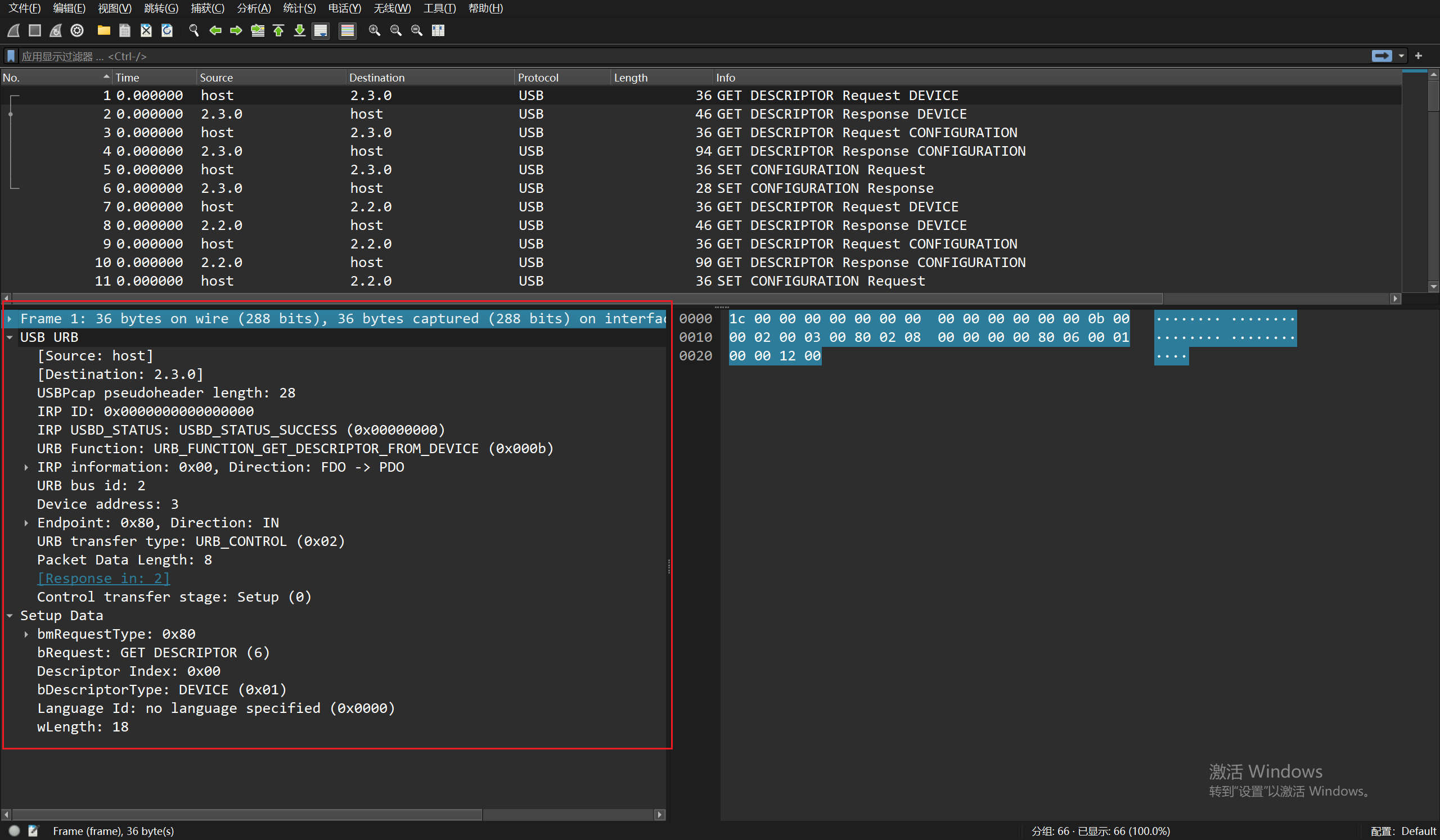Click the filter bar plus button
Image resolution: width=1440 pixels, height=840 pixels.
coord(1418,56)
